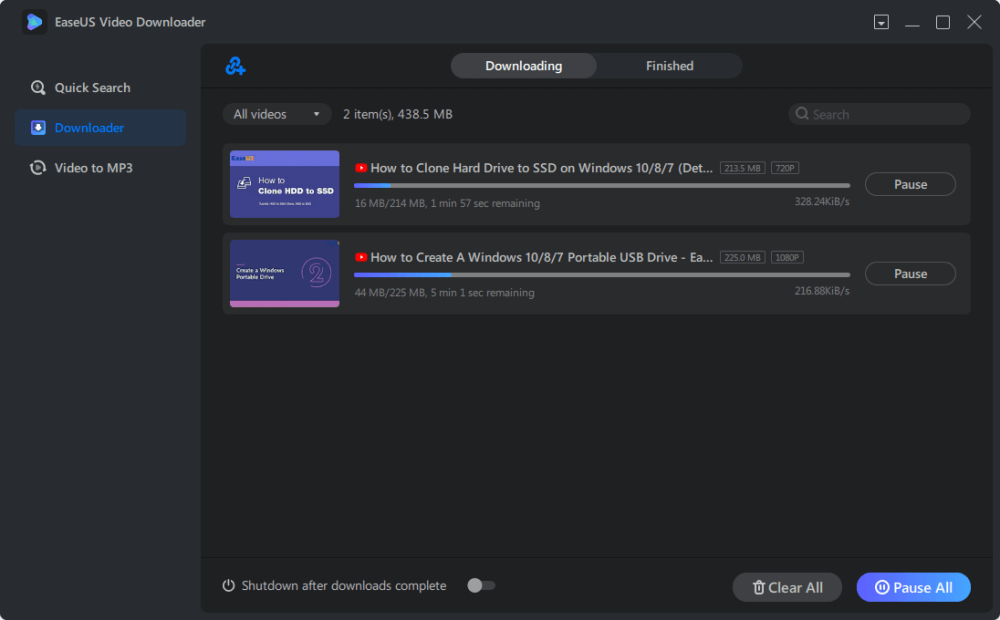
Task: Switch to the Finished tab
Action: 669,66
